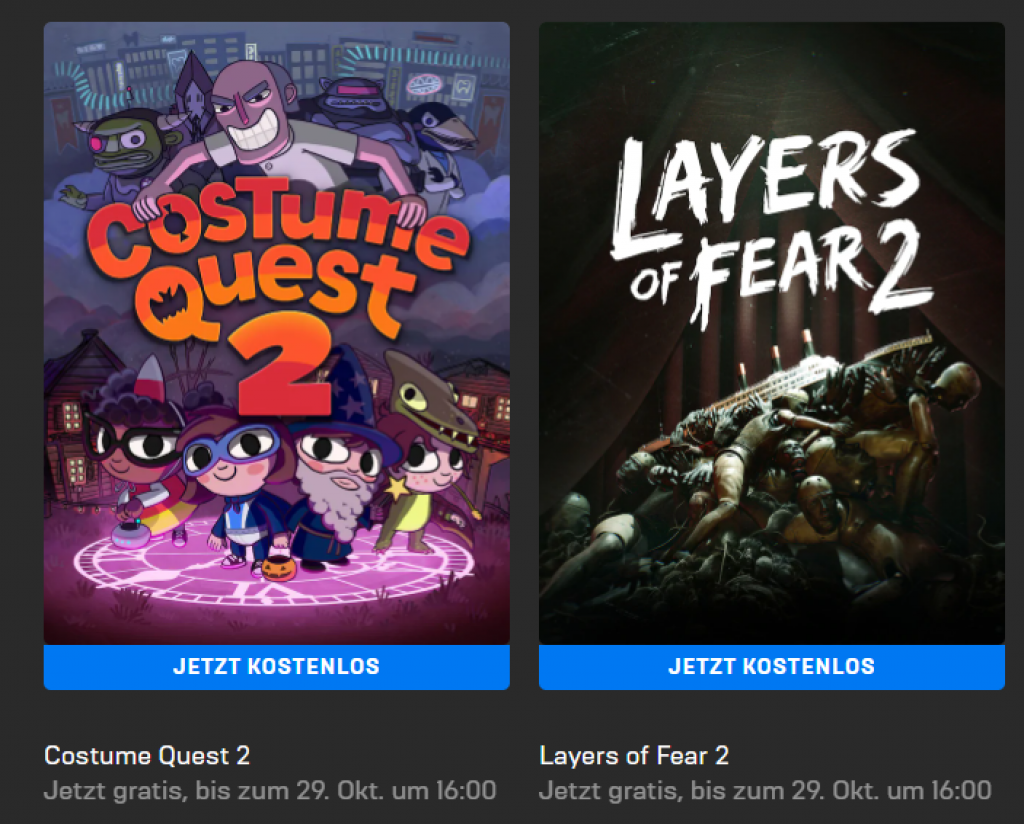
Task: Click free-until date text below Layers of Fear 2
Action: pyautogui.click(x=765, y=791)
